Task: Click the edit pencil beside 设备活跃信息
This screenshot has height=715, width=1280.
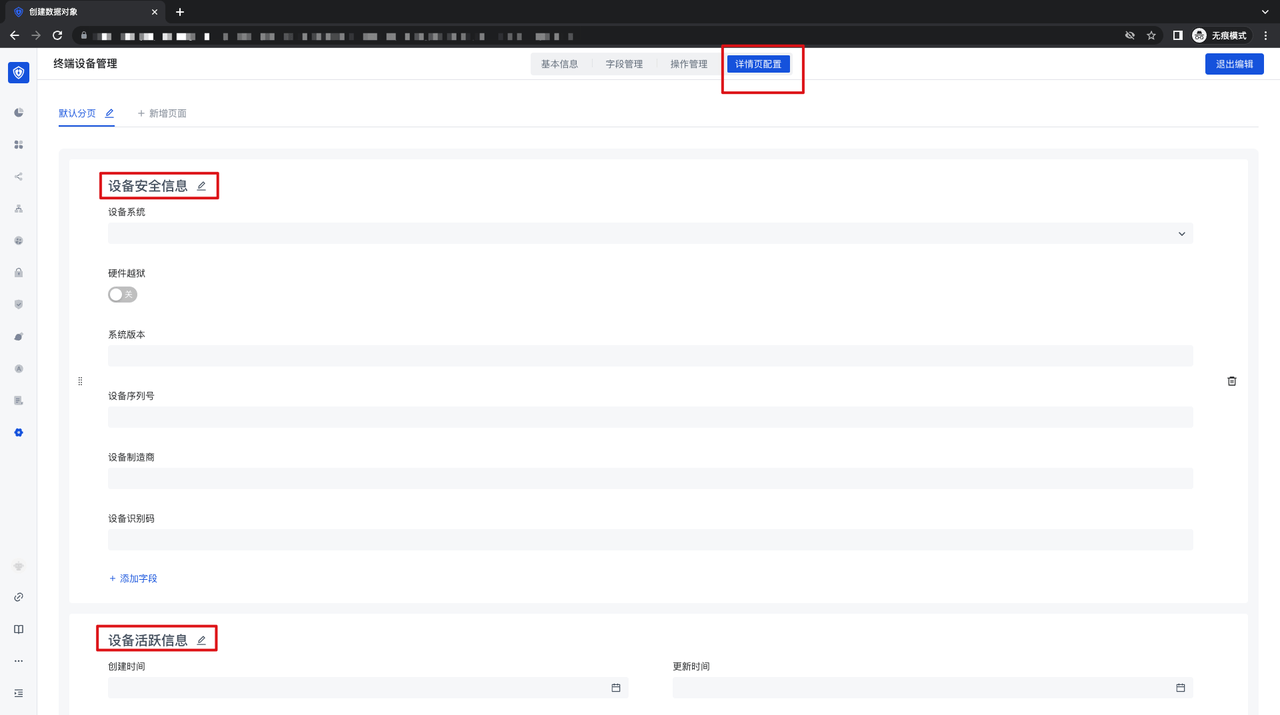Action: click(x=201, y=640)
